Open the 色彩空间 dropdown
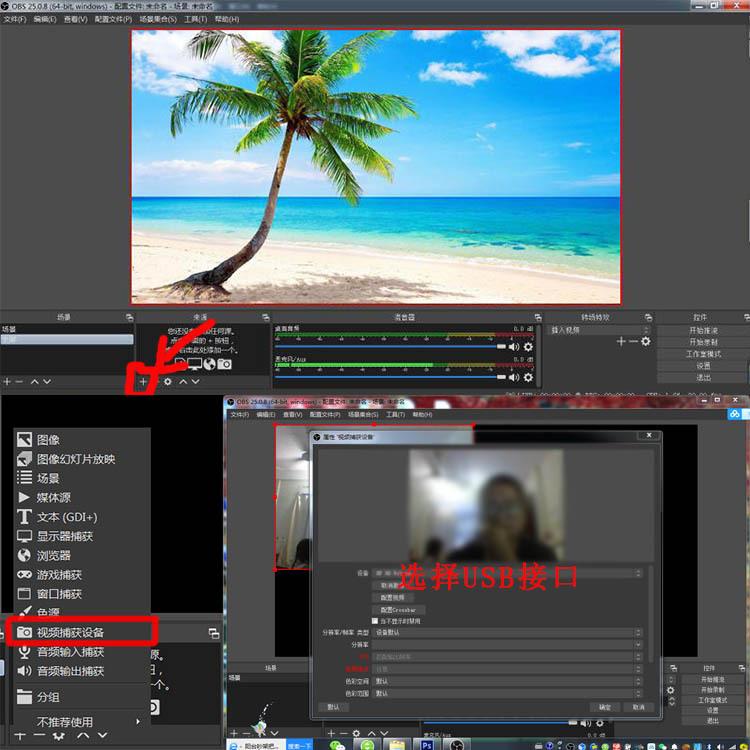This screenshot has width=750, height=750. 507,681
